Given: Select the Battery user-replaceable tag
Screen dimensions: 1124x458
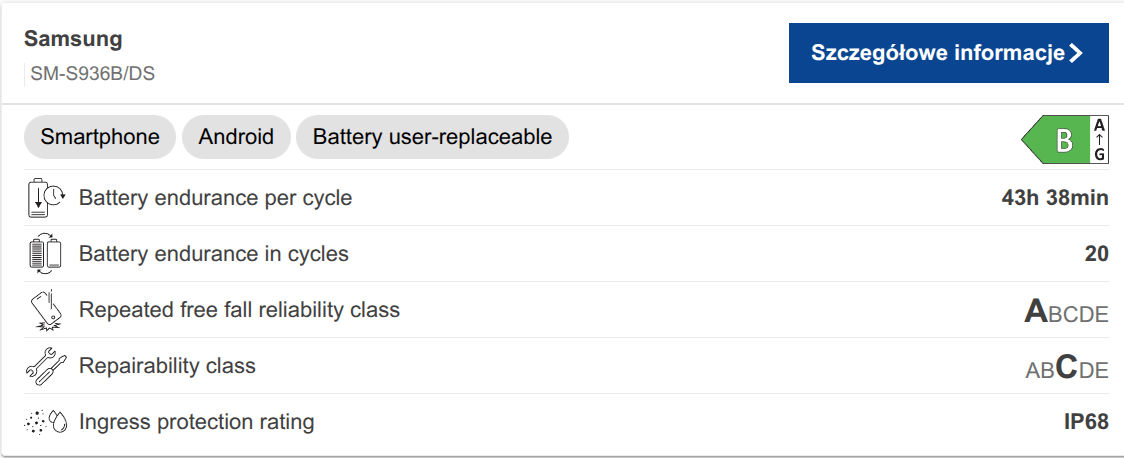Looking at the screenshot, I should tap(432, 137).
